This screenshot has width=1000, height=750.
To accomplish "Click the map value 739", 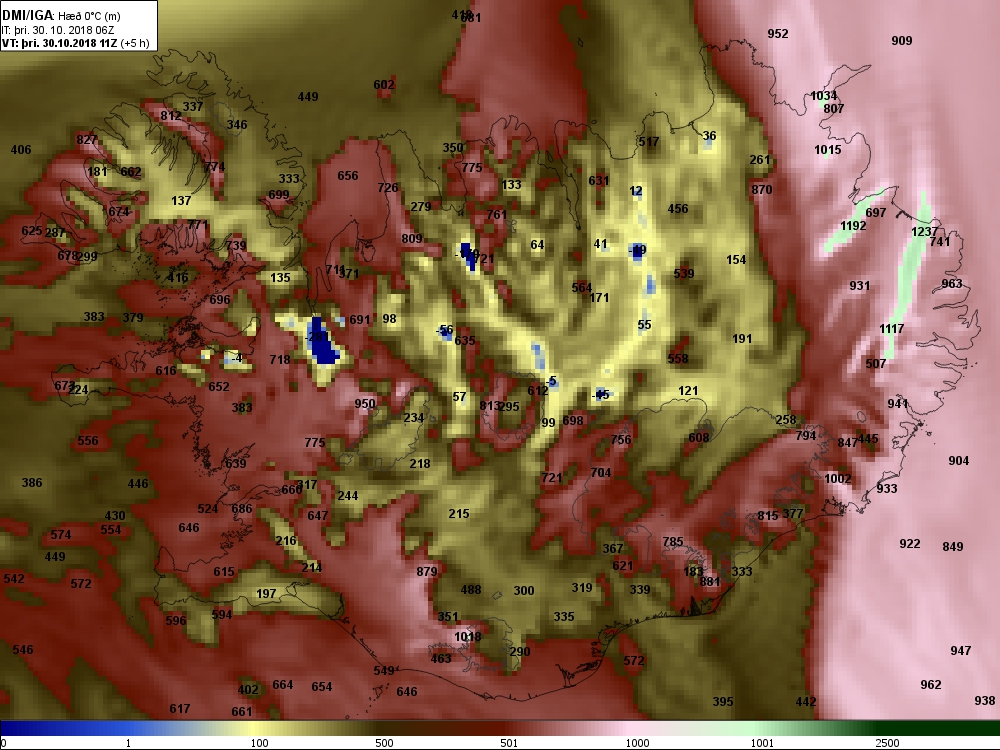I will coord(235,246).
